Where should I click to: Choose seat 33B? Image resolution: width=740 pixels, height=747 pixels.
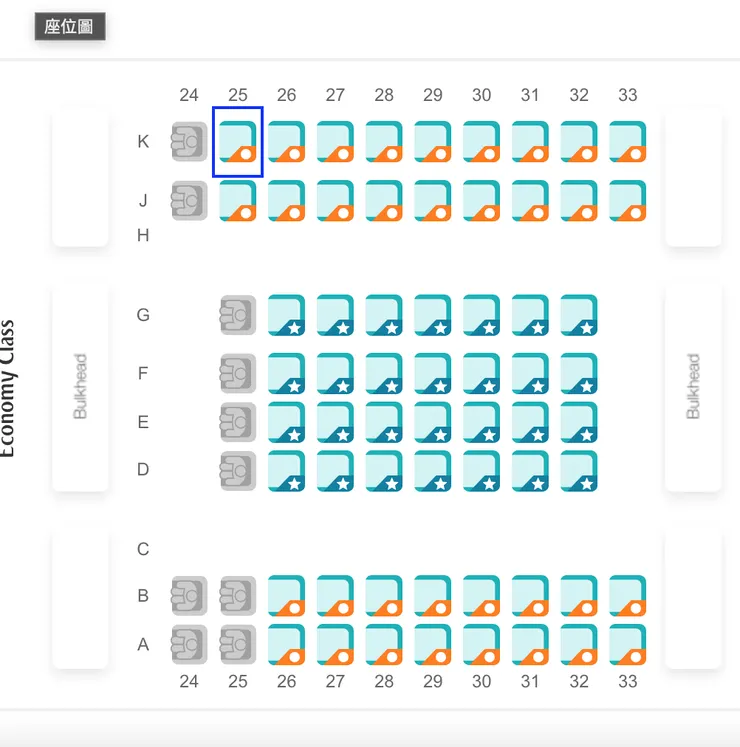pyautogui.click(x=628, y=596)
